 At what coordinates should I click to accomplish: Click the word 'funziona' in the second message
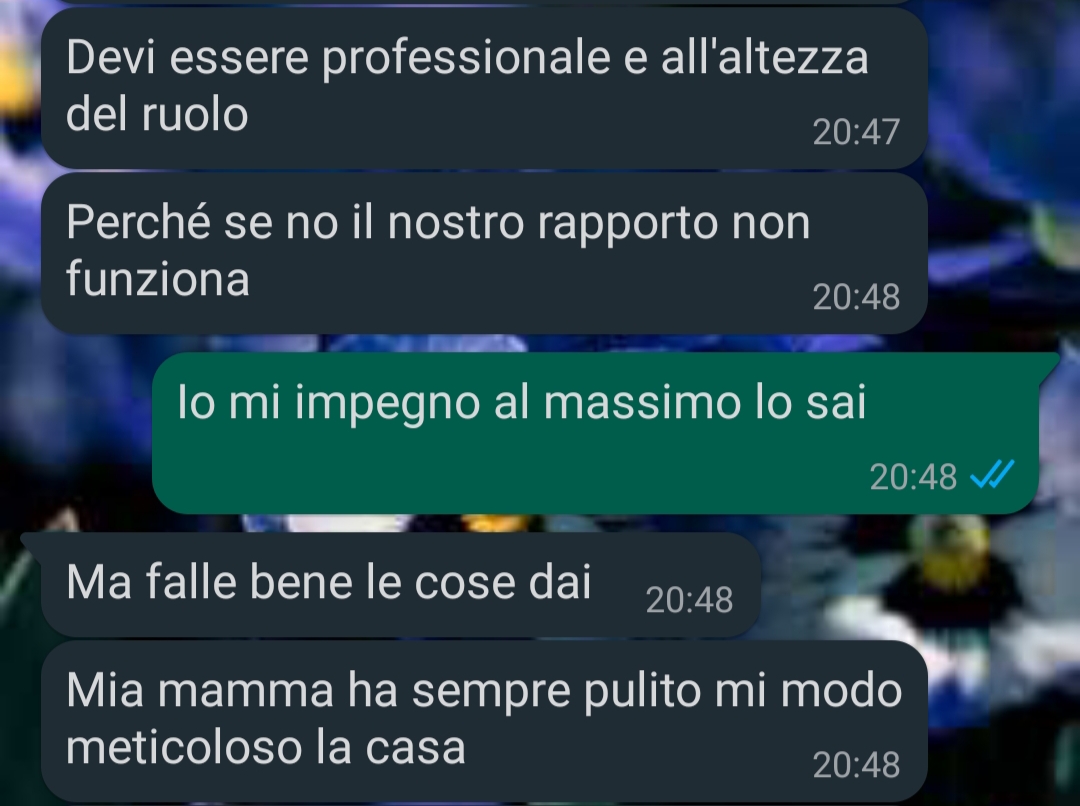coord(158,278)
